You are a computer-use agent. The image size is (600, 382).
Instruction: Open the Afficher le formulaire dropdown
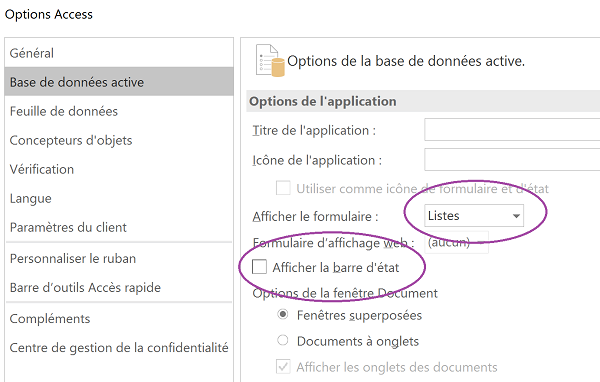click(474, 215)
